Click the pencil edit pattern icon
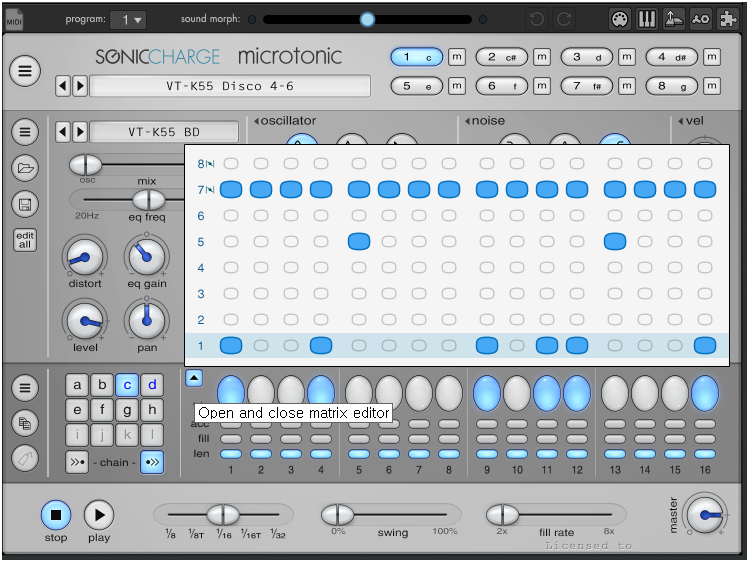749x562 pixels. pyautogui.click(x=25, y=458)
